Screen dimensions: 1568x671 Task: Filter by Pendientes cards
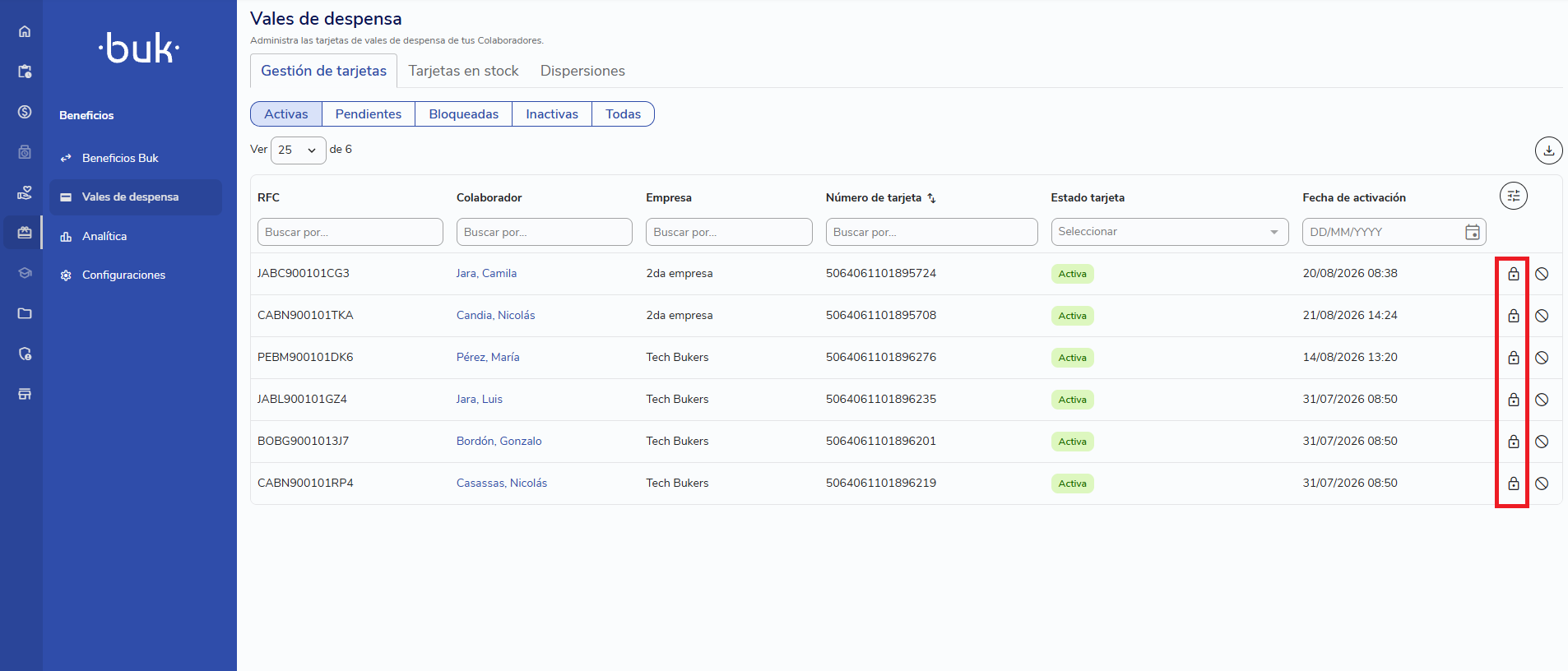pos(369,114)
